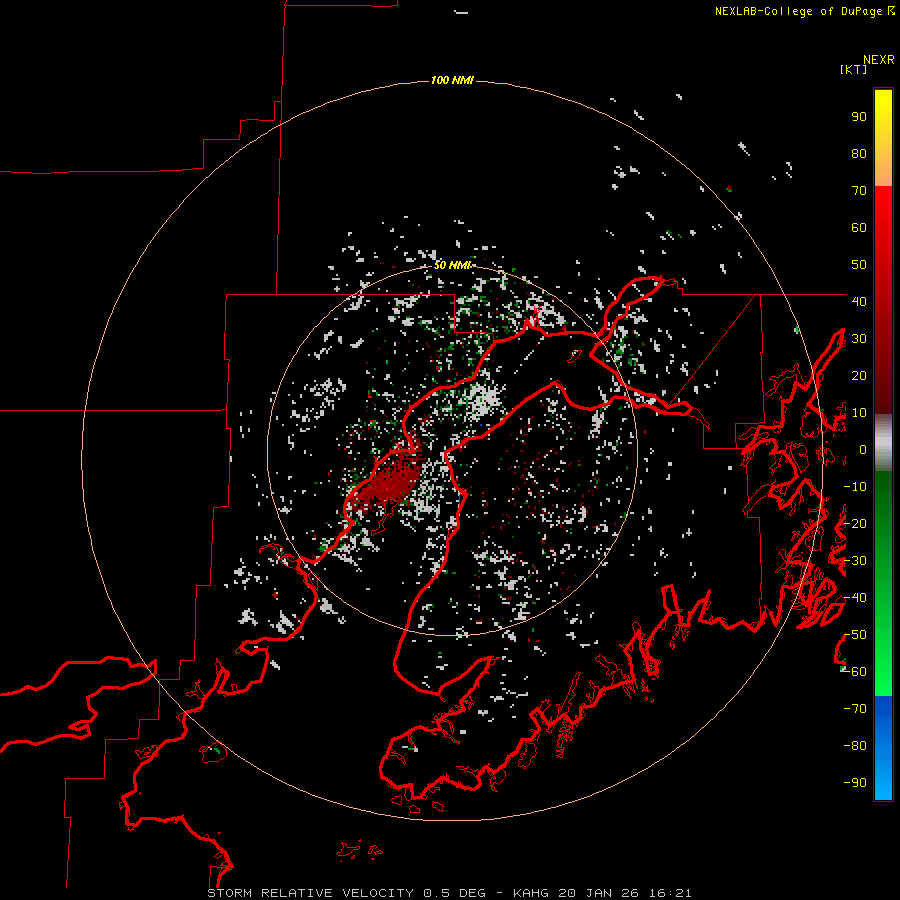Click the -60 value on velocity scale

pos(855,672)
